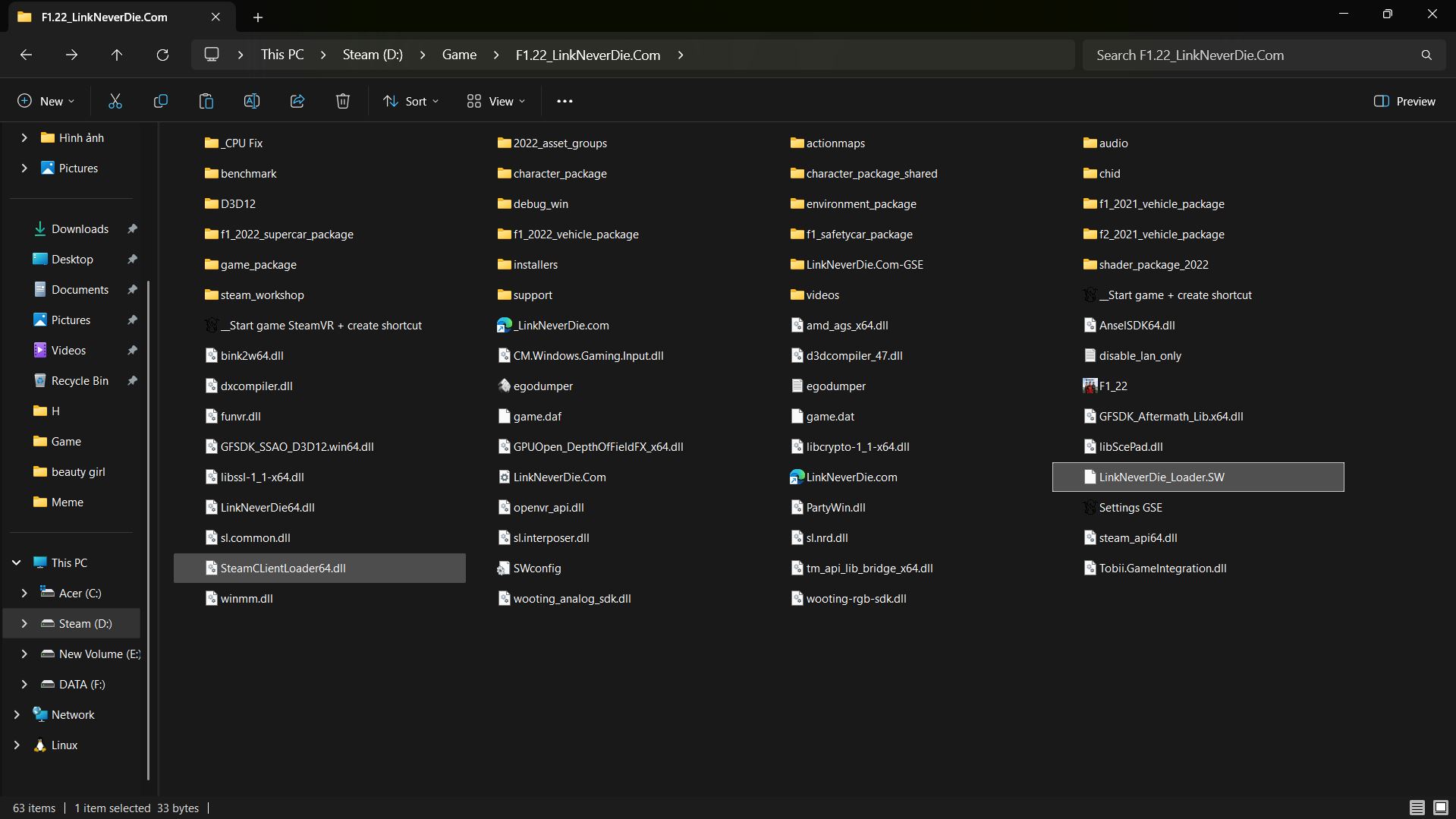Click Game in the address breadcrumb

tap(459, 55)
